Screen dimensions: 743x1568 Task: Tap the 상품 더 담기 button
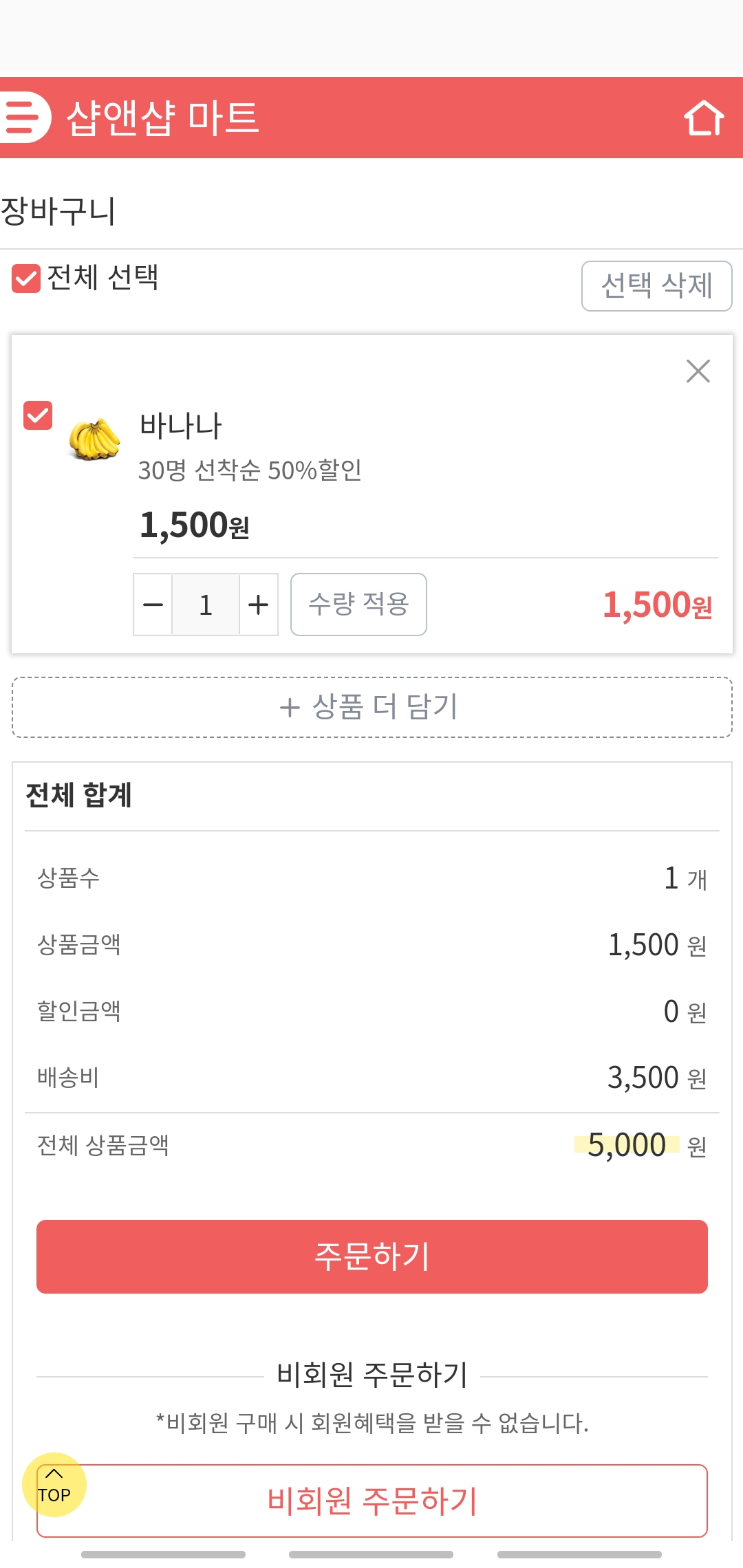coord(371,707)
